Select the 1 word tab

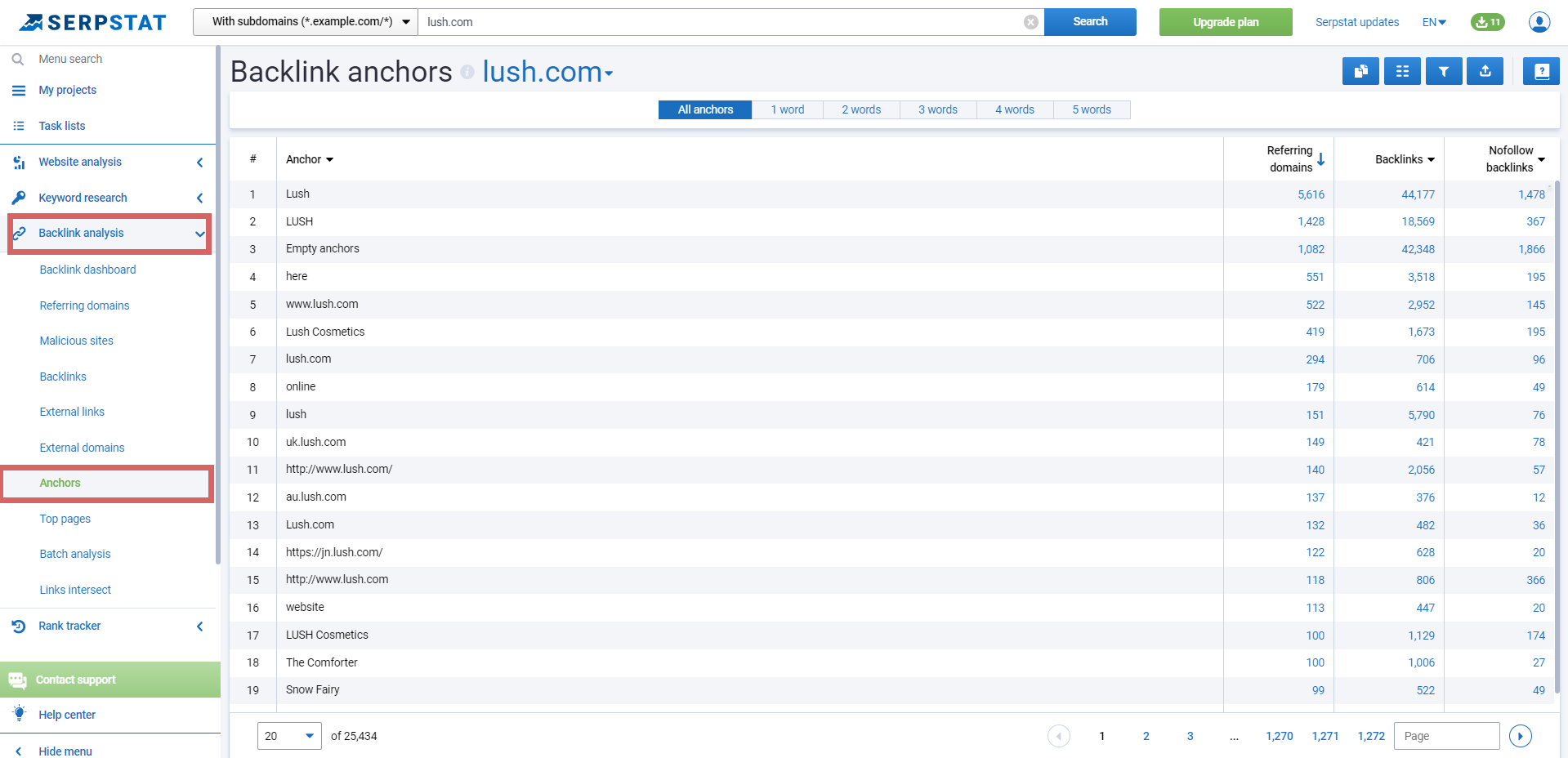coord(787,109)
